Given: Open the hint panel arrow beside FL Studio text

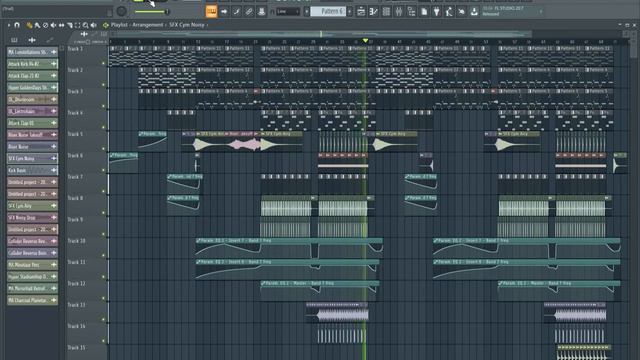Looking at the screenshot, I should click(541, 11).
